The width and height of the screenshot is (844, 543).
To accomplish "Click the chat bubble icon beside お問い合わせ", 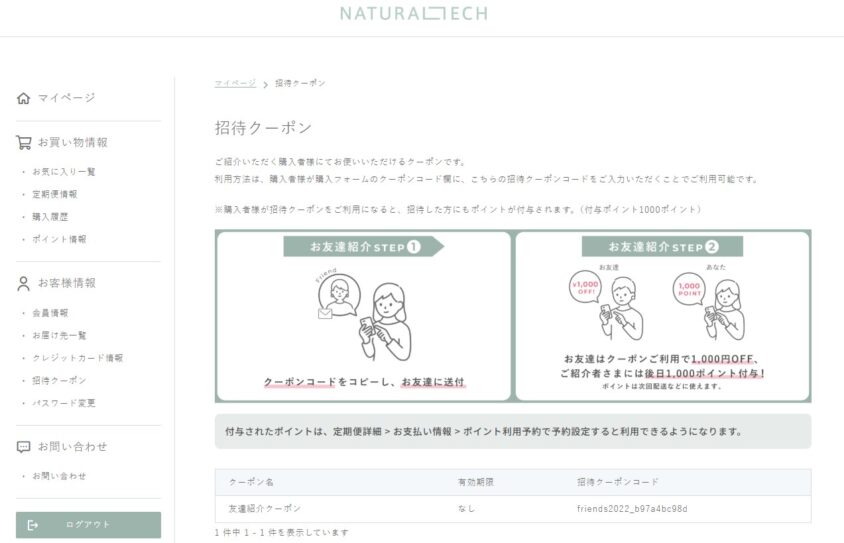I will coord(23,447).
